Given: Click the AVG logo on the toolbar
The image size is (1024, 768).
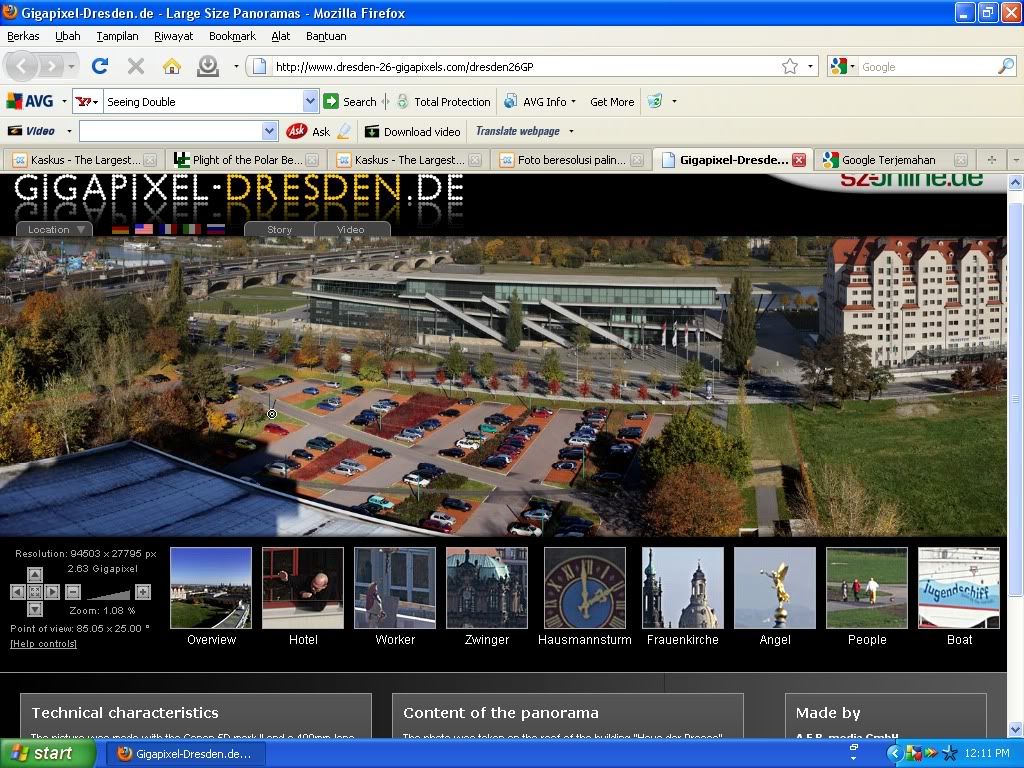Looking at the screenshot, I should tap(30, 101).
